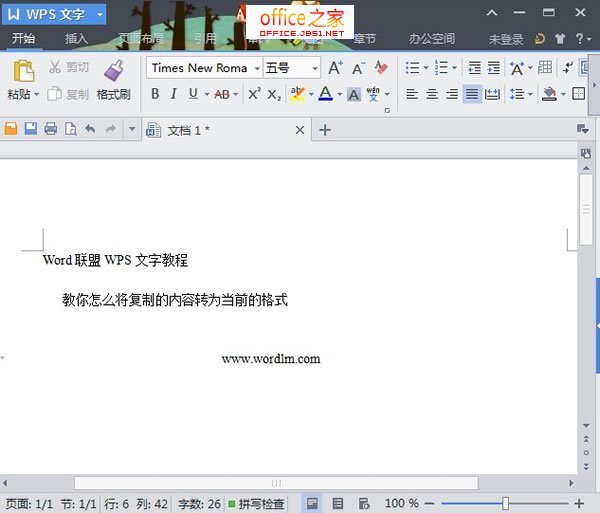Screen dimensions: 600x513
Task: Click the 未登录 login button
Action: [x=505, y=39]
